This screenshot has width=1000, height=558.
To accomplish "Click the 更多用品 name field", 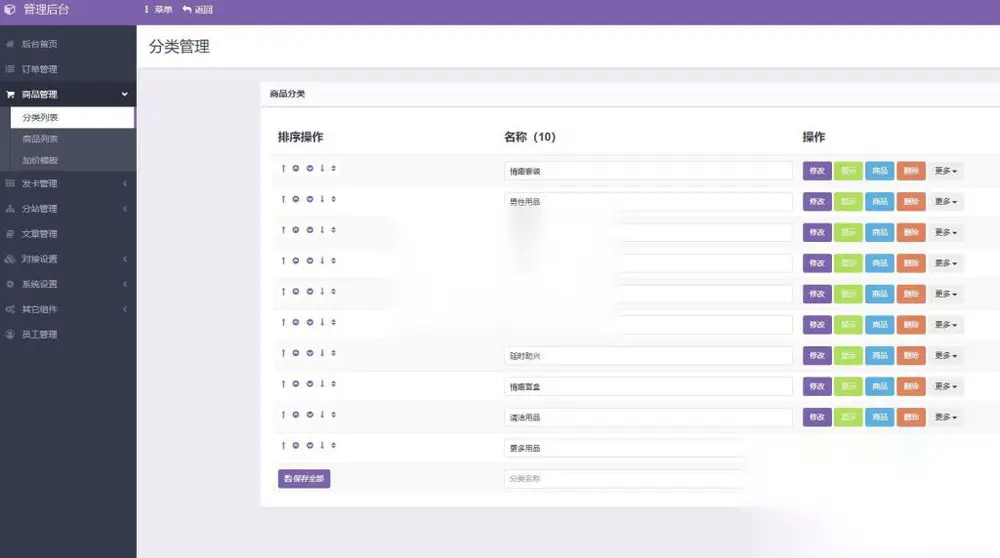I will tap(625, 448).
